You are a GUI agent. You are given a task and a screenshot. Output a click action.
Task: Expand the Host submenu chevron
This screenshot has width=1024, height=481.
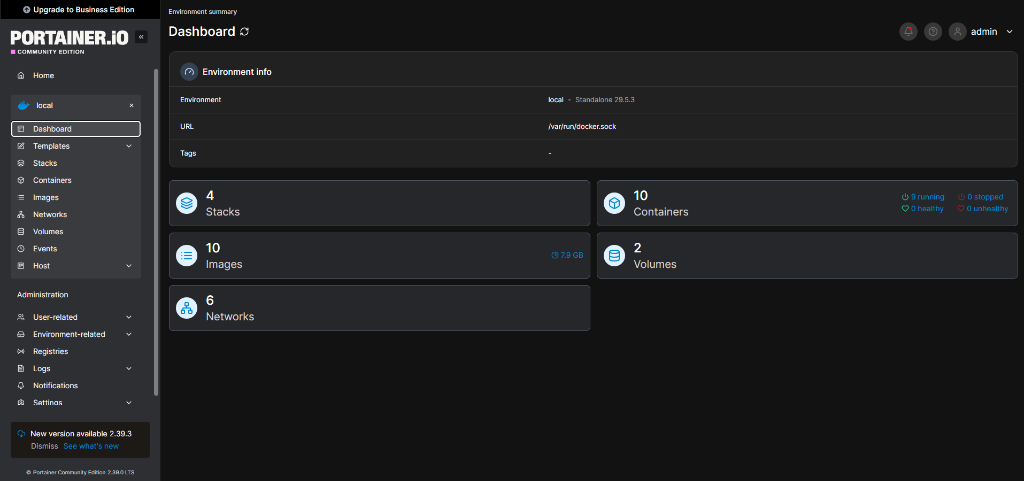[x=129, y=266]
